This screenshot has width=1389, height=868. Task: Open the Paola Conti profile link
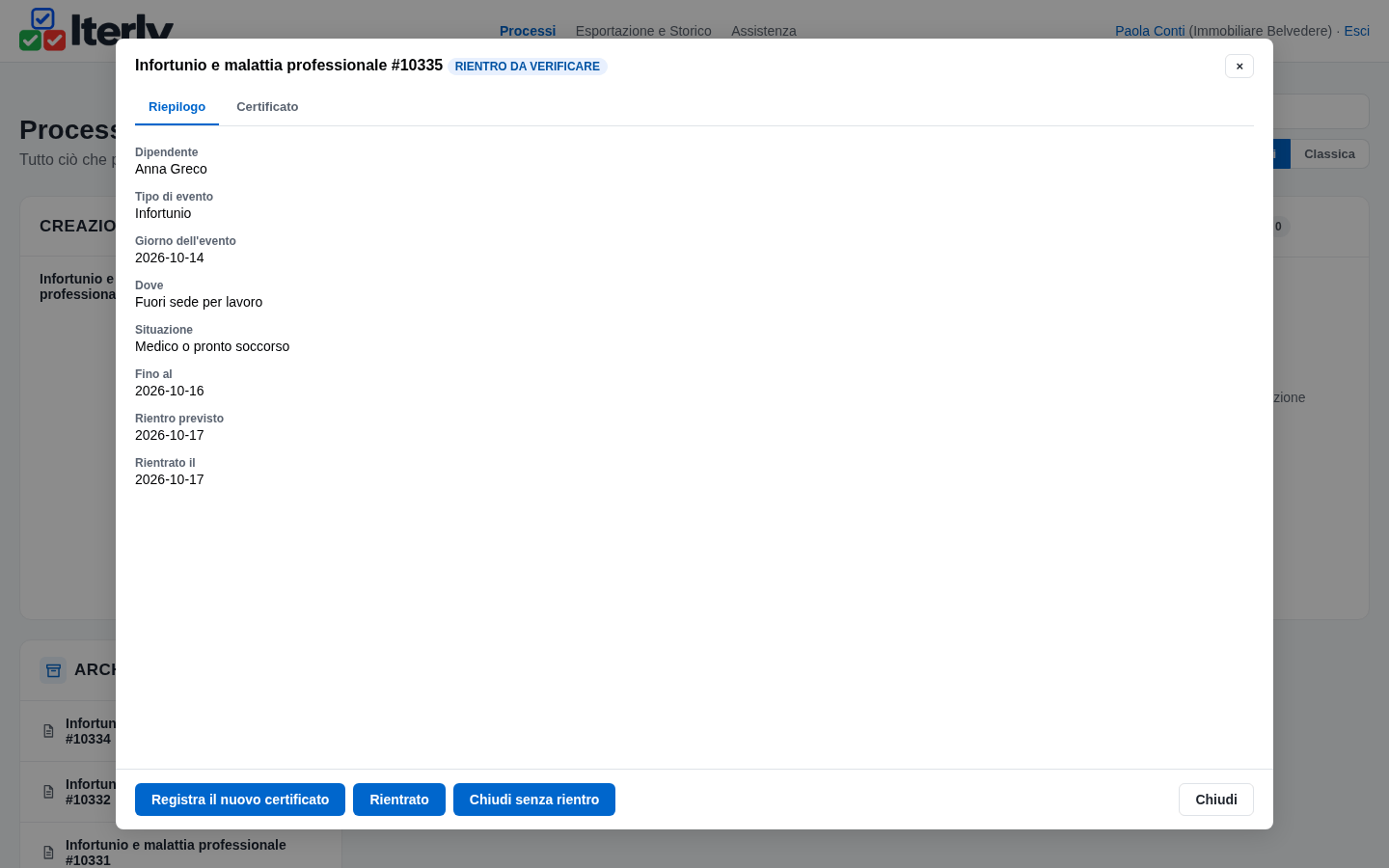(x=1150, y=31)
